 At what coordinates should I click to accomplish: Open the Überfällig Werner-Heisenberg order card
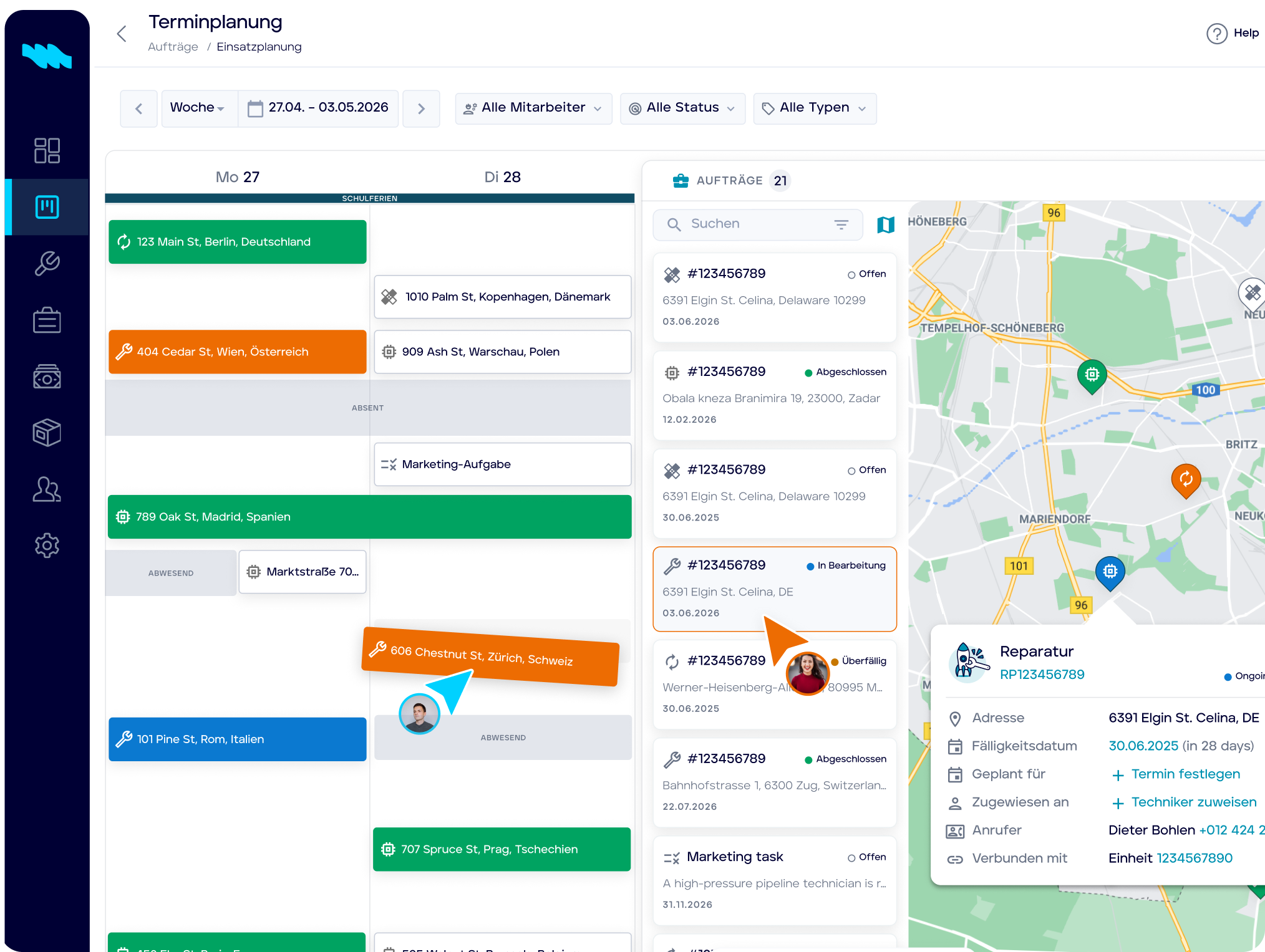click(774, 685)
